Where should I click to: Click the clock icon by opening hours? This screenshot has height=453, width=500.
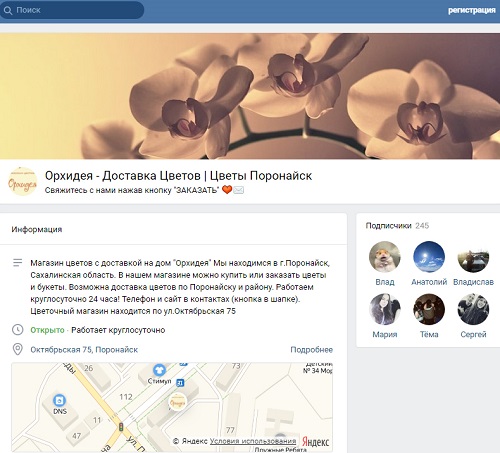coord(17,330)
